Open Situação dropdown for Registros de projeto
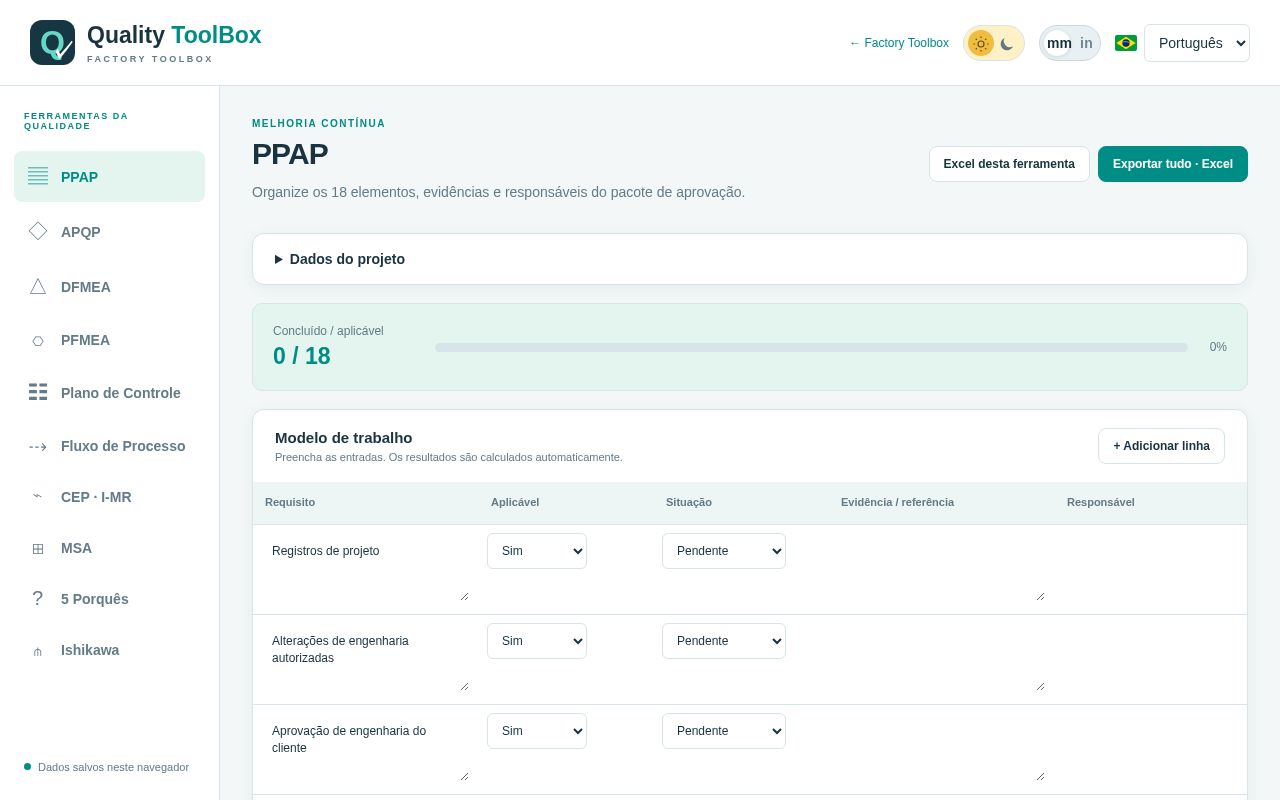The height and width of the screenshot is (800, 1280). click(724, 551)
